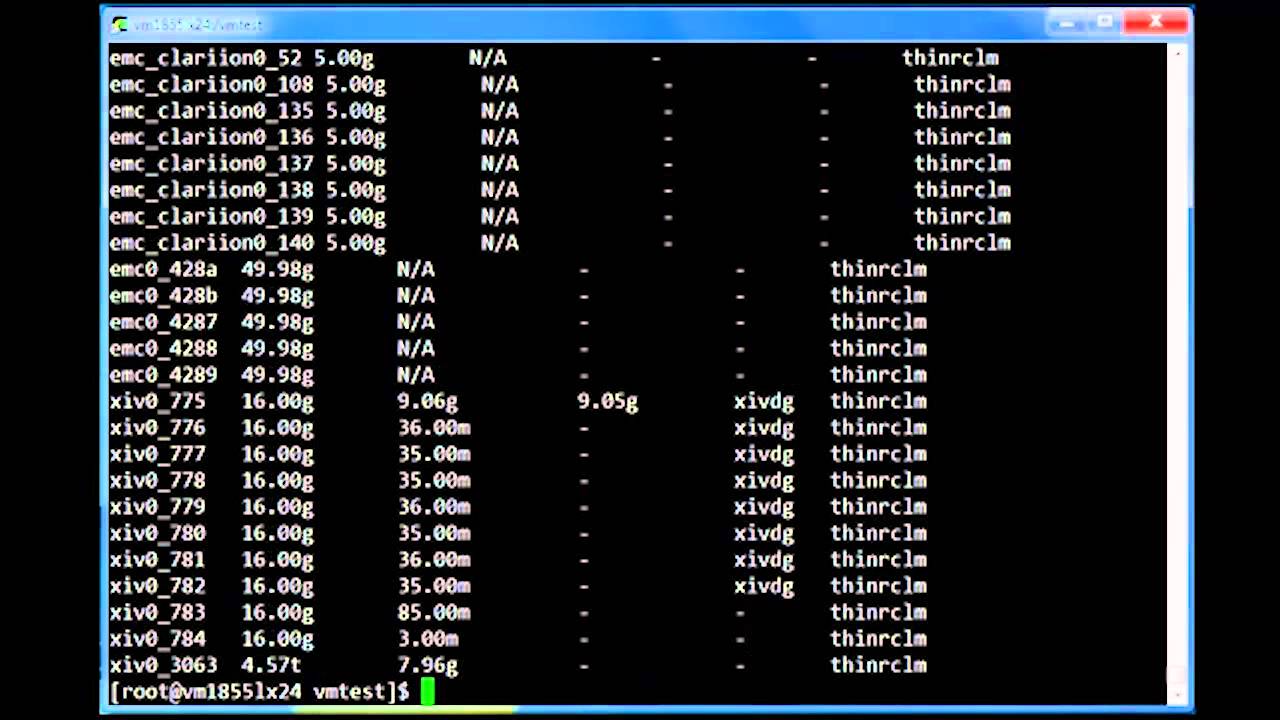Click xivdg in the xiv0_782 row

(764, 586)
